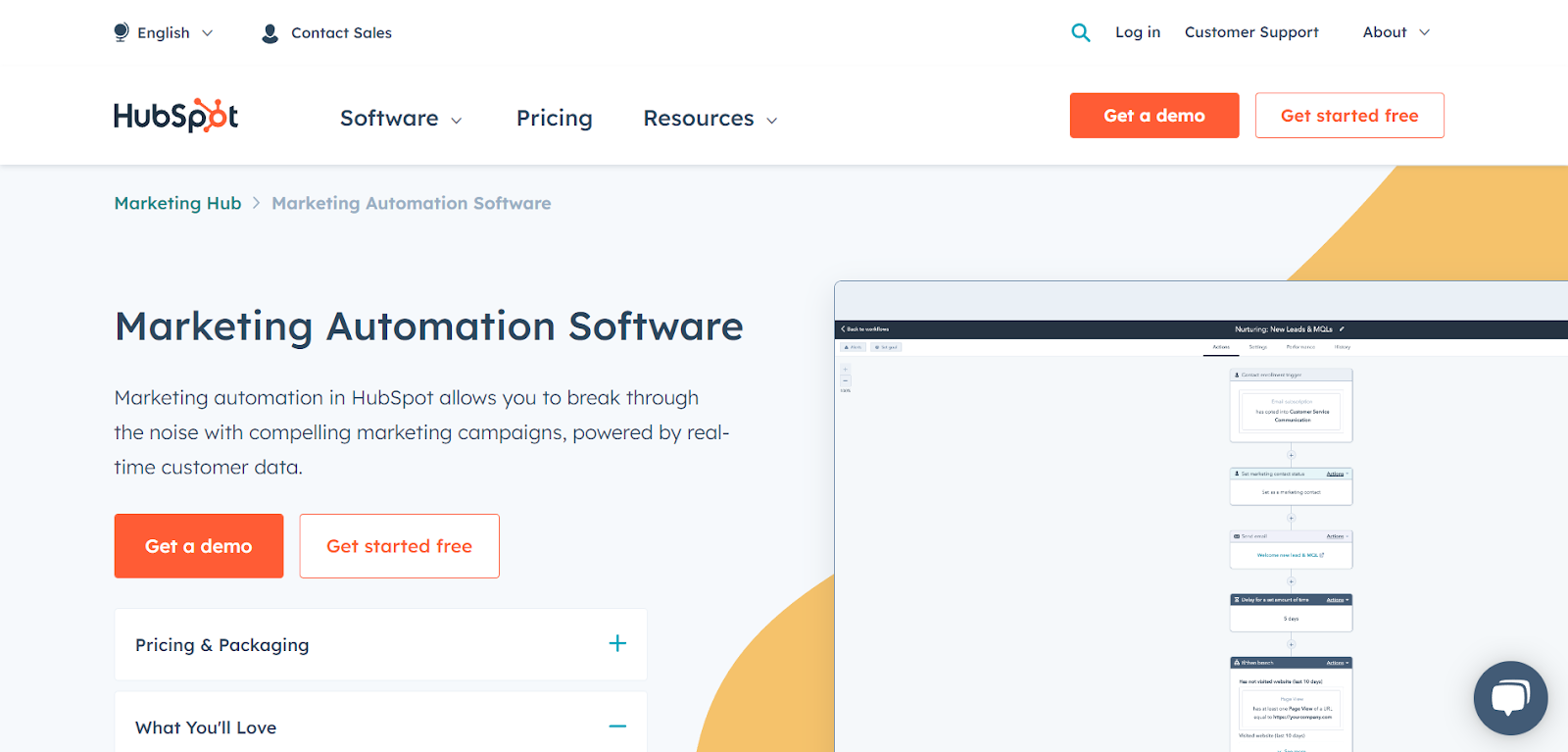
Task: Click the zoom-out minus in the workflow preview
Action: click(846, 380)
